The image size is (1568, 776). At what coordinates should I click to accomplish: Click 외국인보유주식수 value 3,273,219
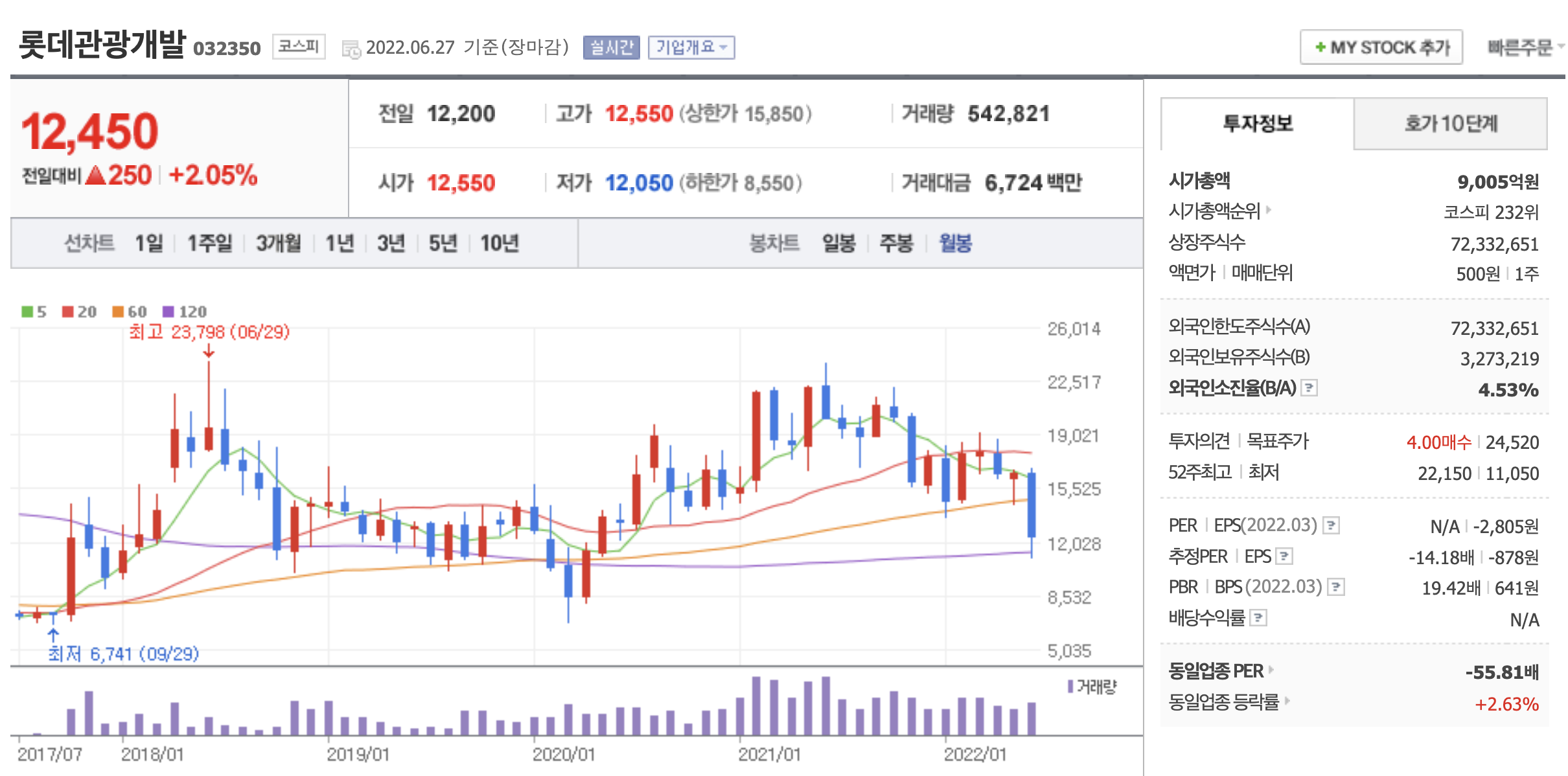click(1499, 359)
